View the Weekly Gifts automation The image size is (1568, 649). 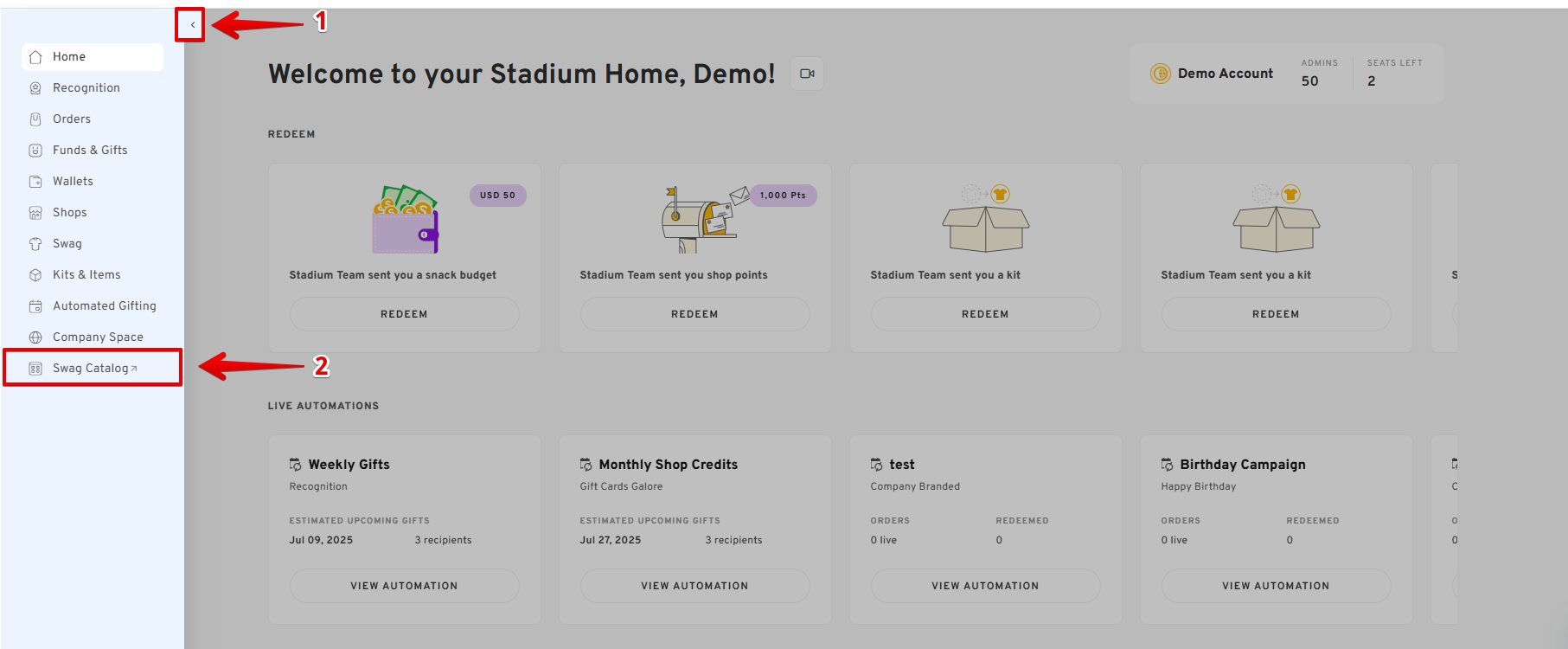(404, 586)
